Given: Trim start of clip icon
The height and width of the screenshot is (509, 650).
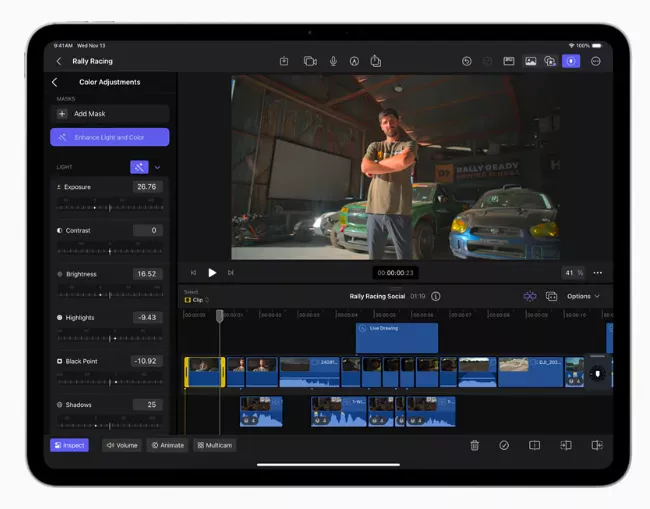Looking at the screenshot, I should pos(566,446).
